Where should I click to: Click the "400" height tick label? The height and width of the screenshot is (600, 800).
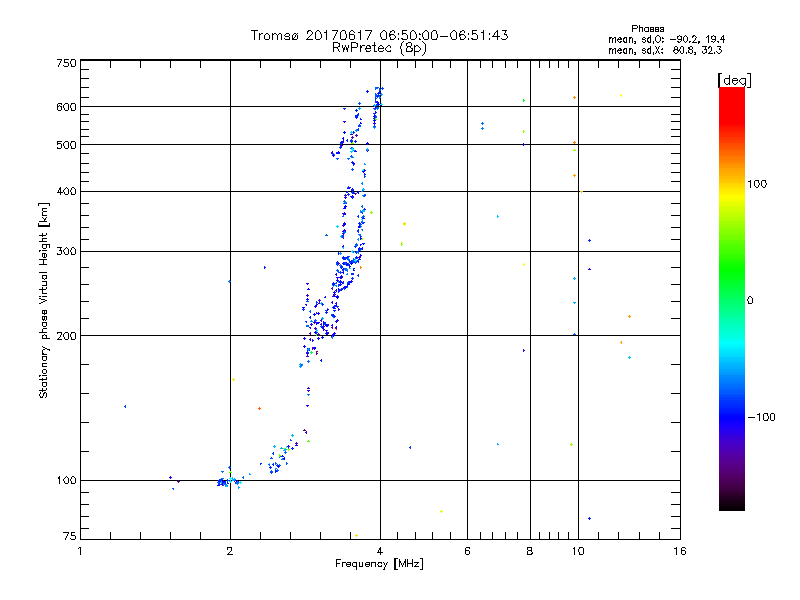66,191
